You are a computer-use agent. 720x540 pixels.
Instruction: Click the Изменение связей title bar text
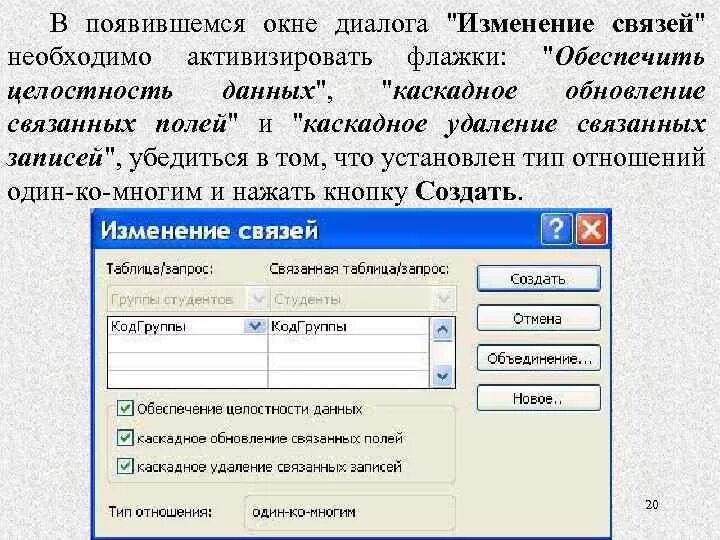[x=209, y=230]
